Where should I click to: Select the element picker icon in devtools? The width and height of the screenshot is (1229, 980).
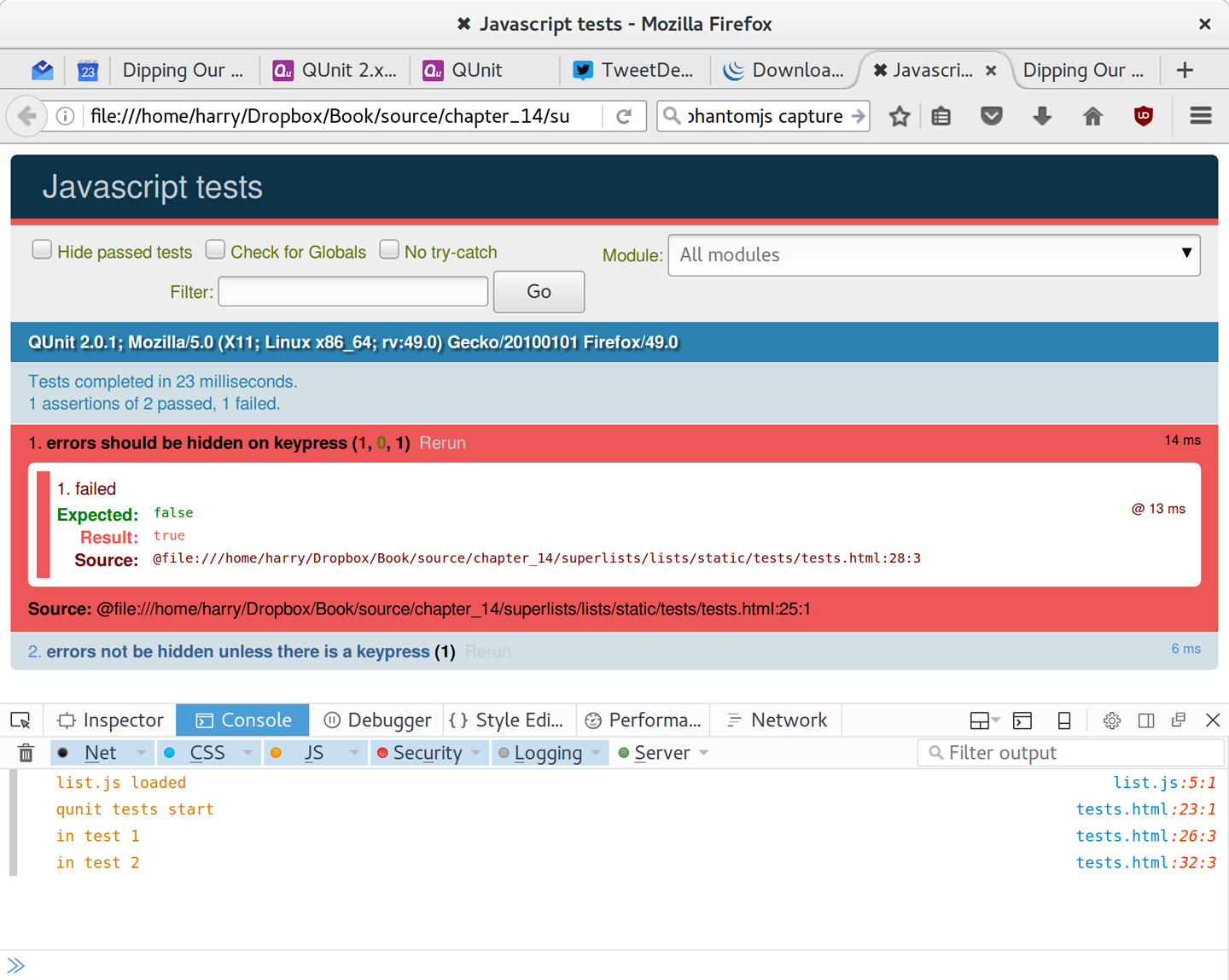(x=20, y=720)
